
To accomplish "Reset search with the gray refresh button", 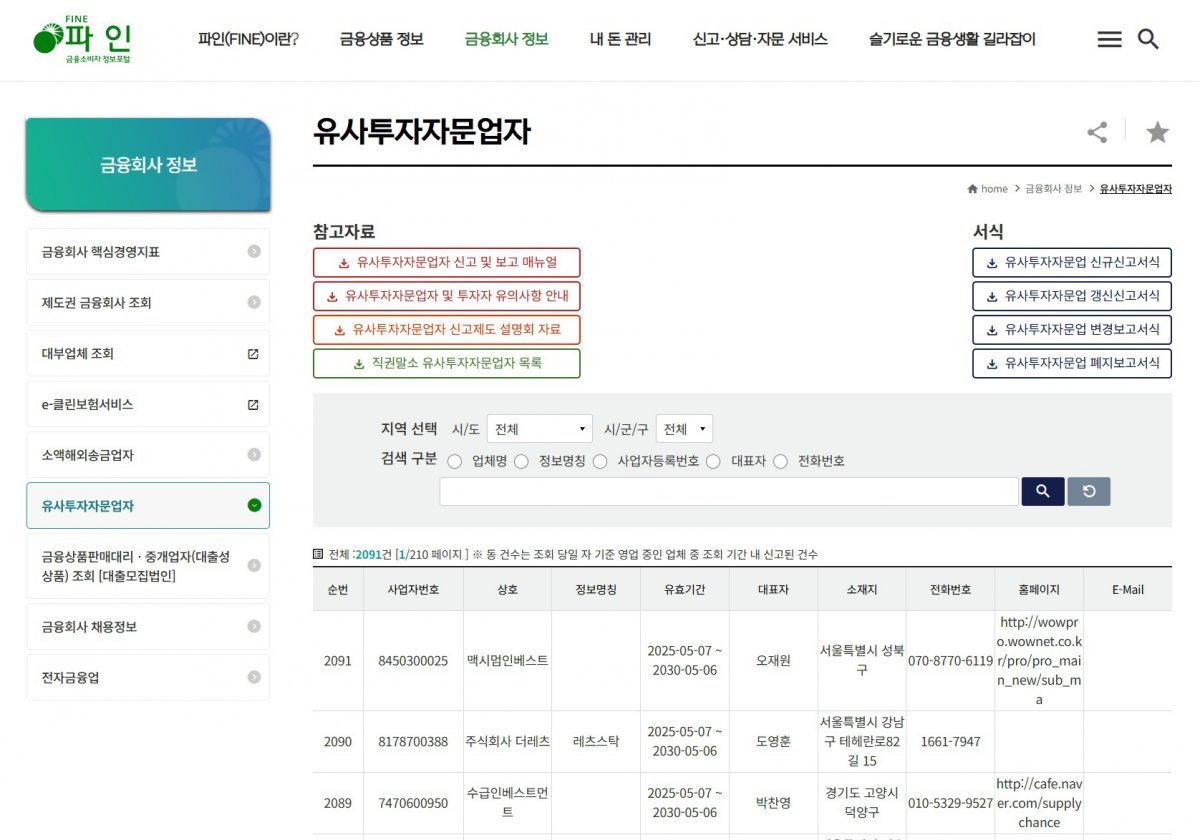I will point(1088,491).
